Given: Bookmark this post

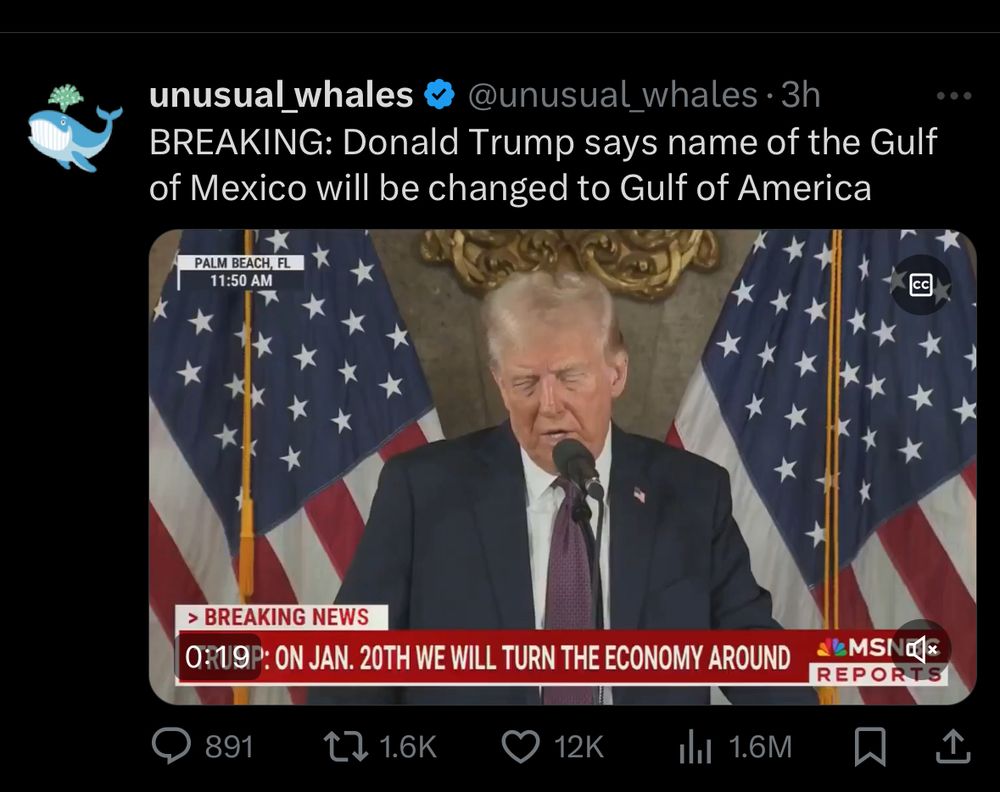Looking at the screenshot, I should point(870,746).
